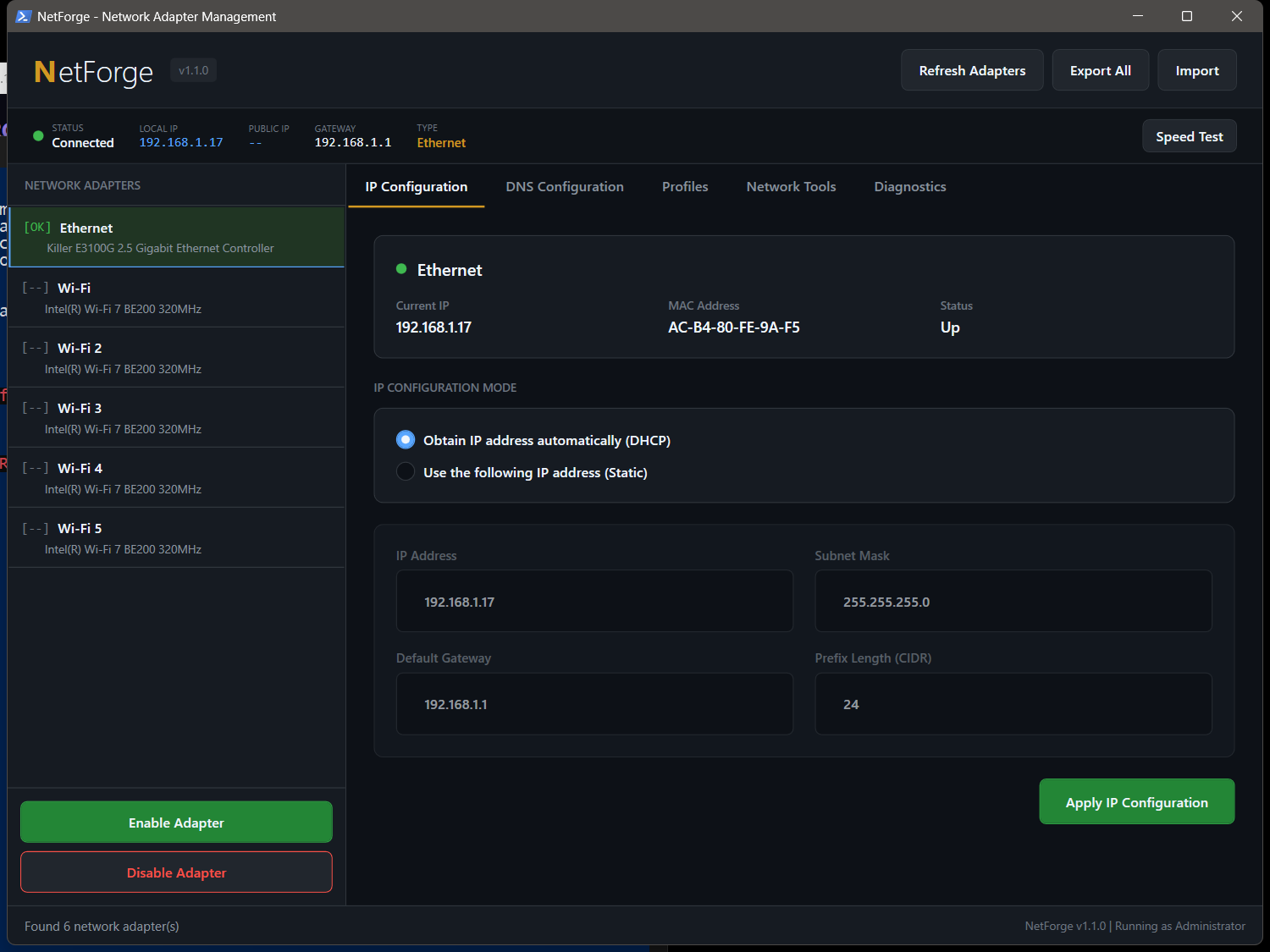
Task: Export all adapter configurations
Action: (x=1100, y=70)
